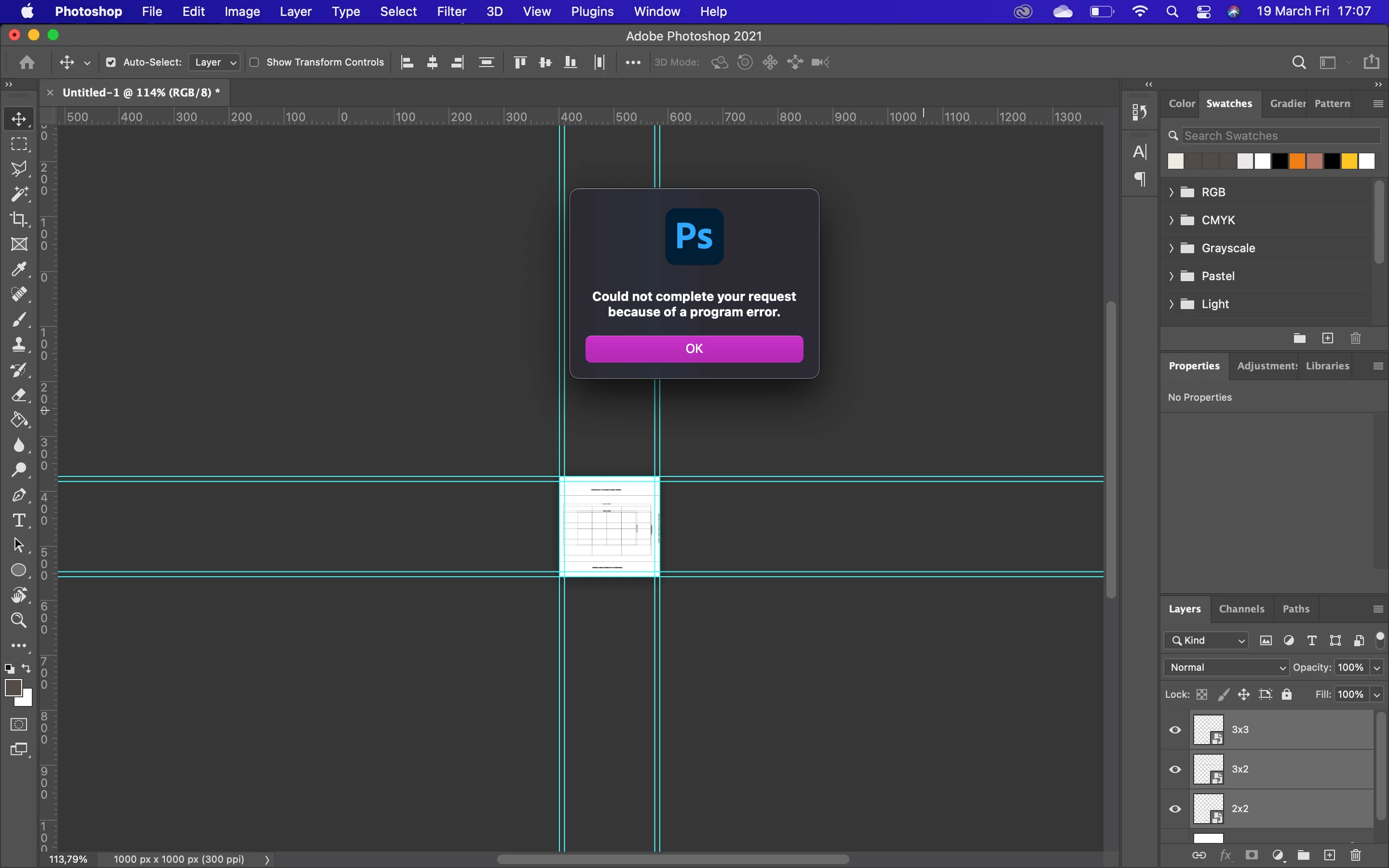Screen dimensions: 1389x868
Task: Select the Crop tool
Action: (19, 219)
